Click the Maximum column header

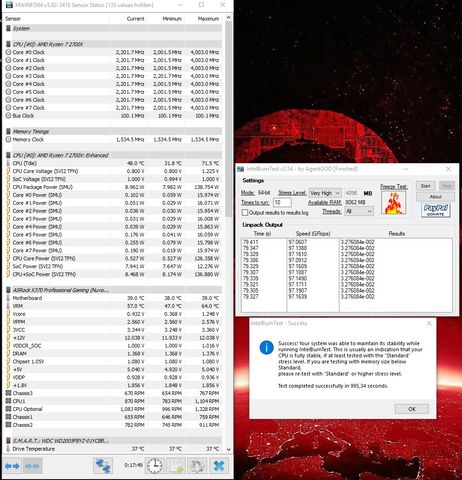tap(208, 19)
